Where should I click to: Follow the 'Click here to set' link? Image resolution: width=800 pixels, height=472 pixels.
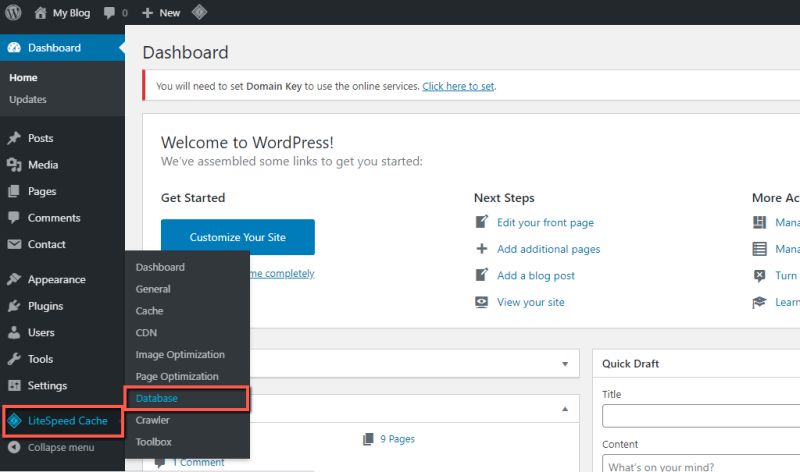point(458,86)
